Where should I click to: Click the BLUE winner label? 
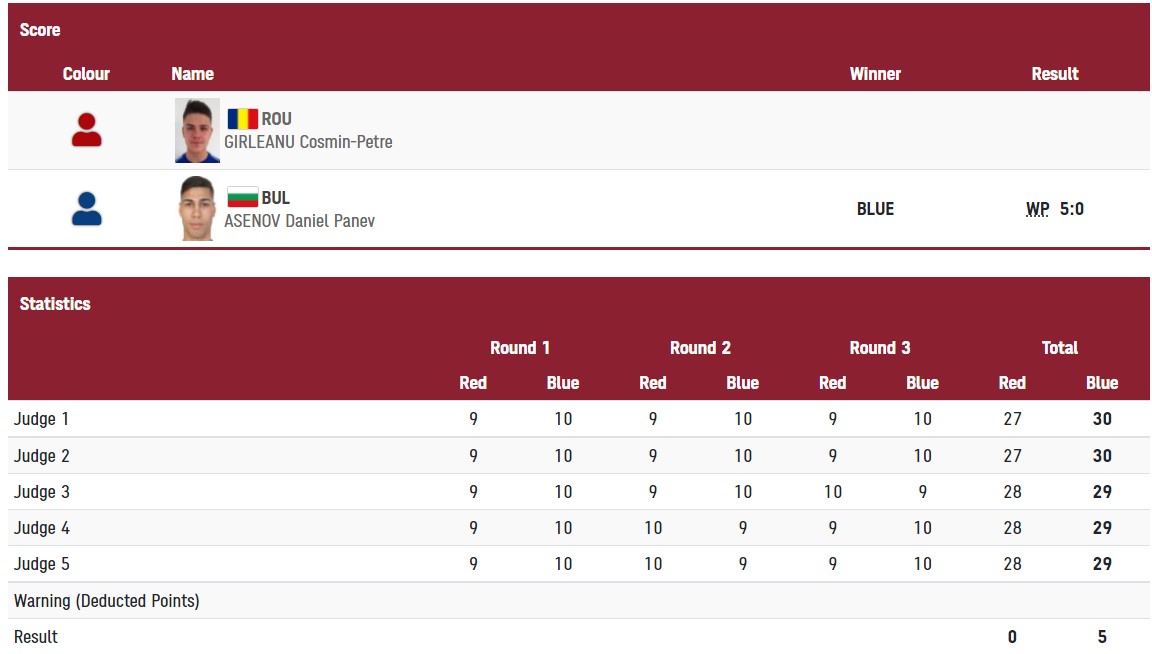pos(875,209)
